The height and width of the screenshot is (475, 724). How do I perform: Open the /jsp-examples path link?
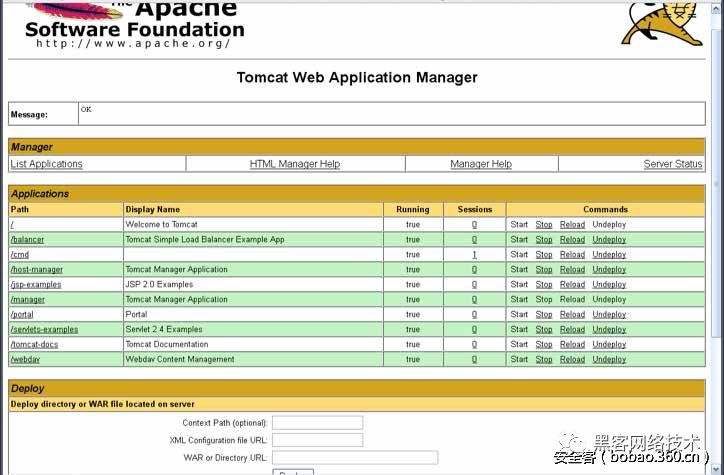[x=36, y=284]
